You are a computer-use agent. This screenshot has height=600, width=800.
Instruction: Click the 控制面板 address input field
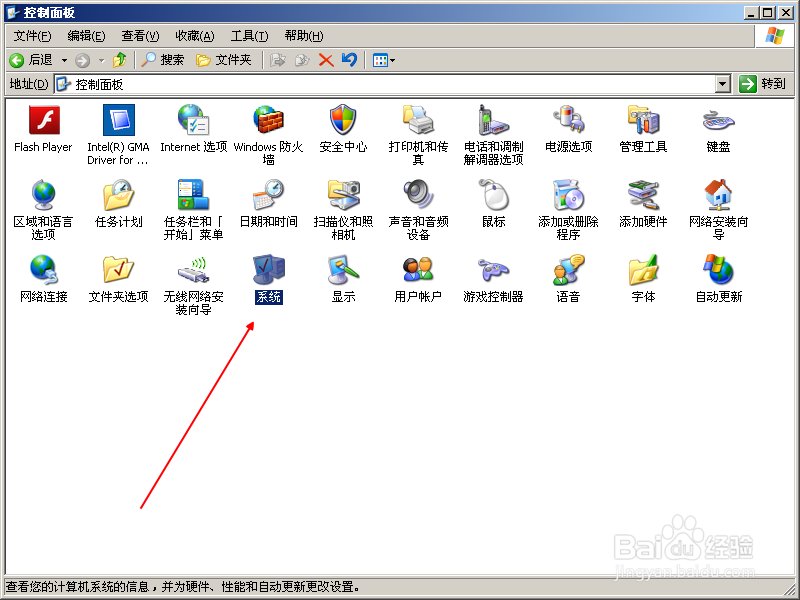click(390, 85)
